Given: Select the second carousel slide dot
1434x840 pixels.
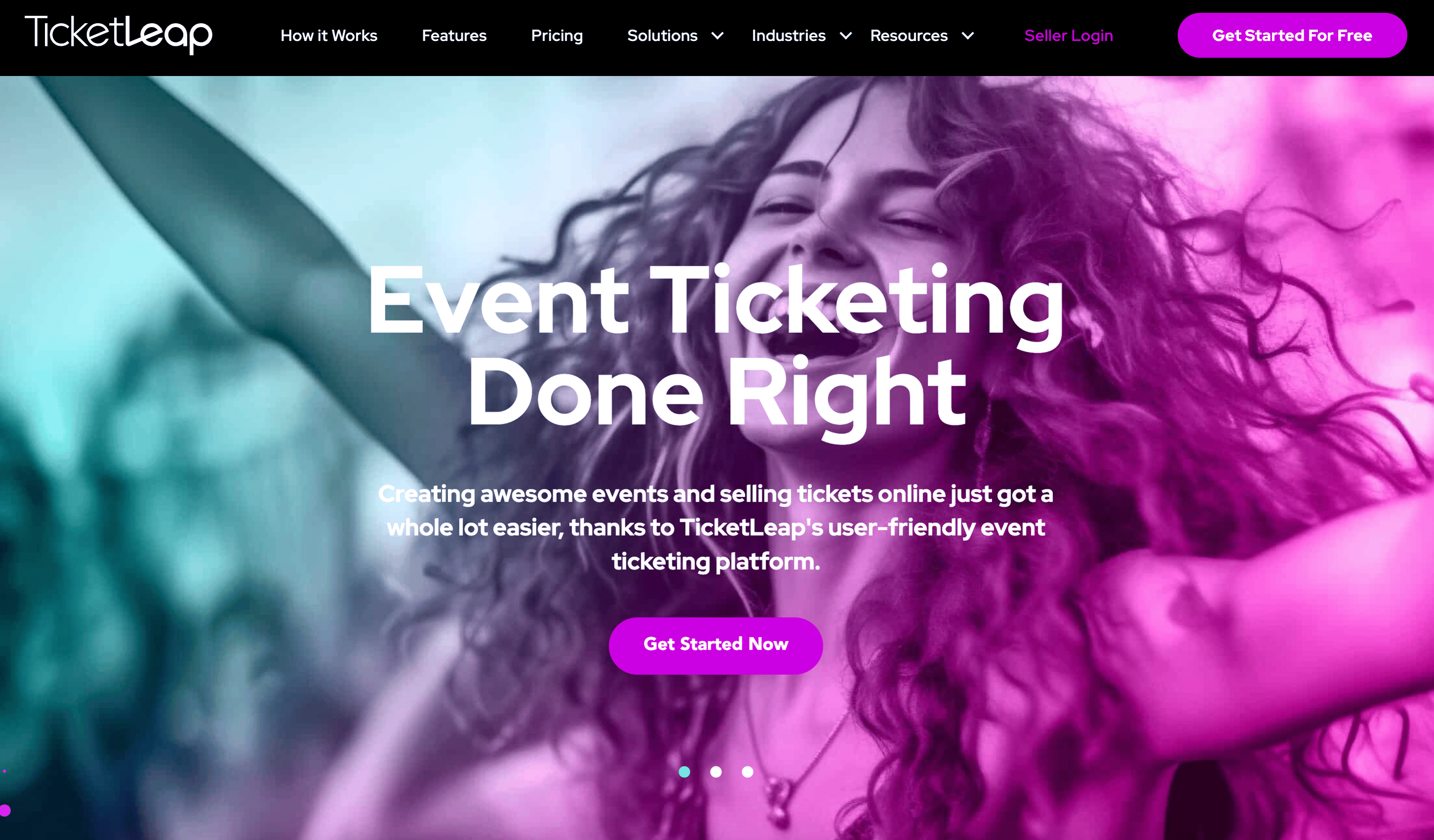Looking at the screenshot, I should [x=716, y=772].
